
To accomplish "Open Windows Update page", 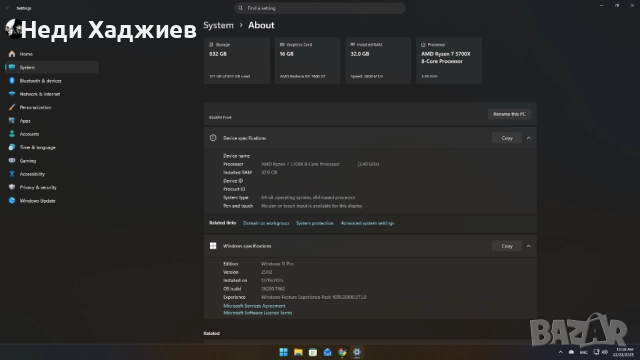I will pyautogui.click(x=52, y=201).
